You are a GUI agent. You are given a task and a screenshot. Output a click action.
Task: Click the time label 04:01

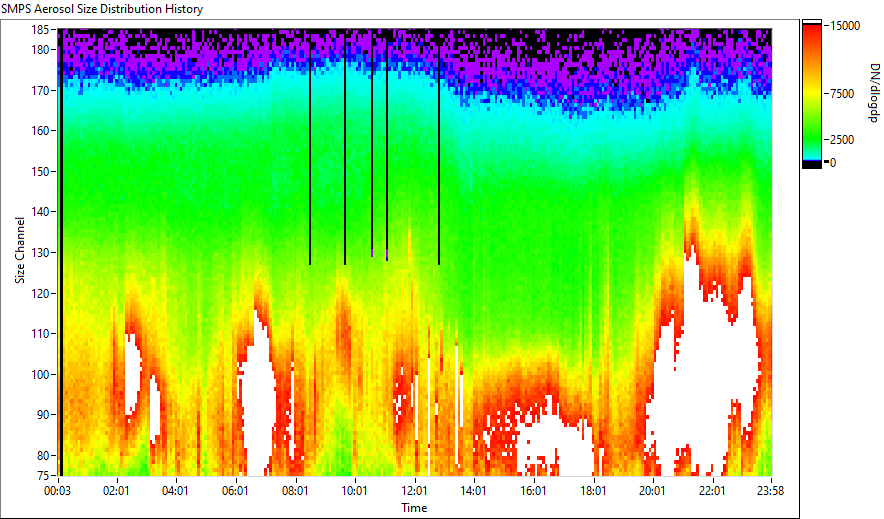pyautogui.click(x=175, y=491)
